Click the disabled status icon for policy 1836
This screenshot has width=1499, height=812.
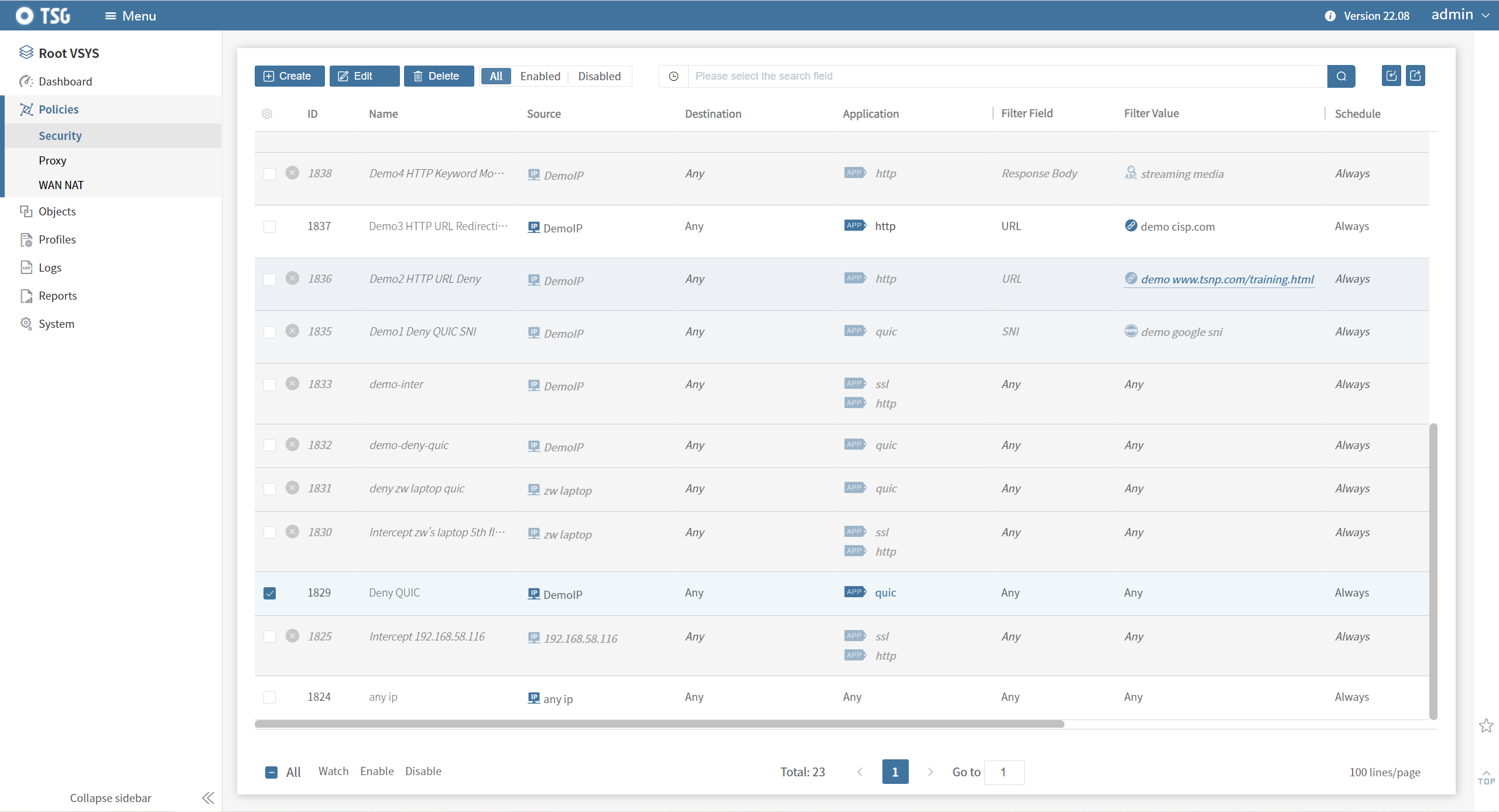click(292, 278)
